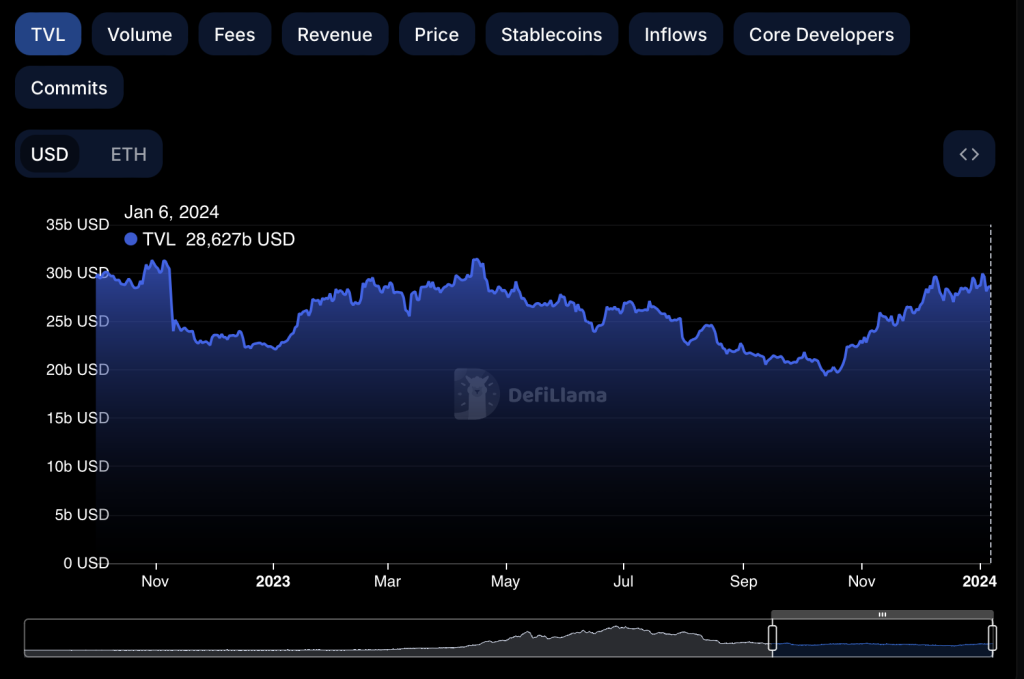Click right handle of range slider
This screenshot has height=679, width=1024.
(x=992, y=638)
